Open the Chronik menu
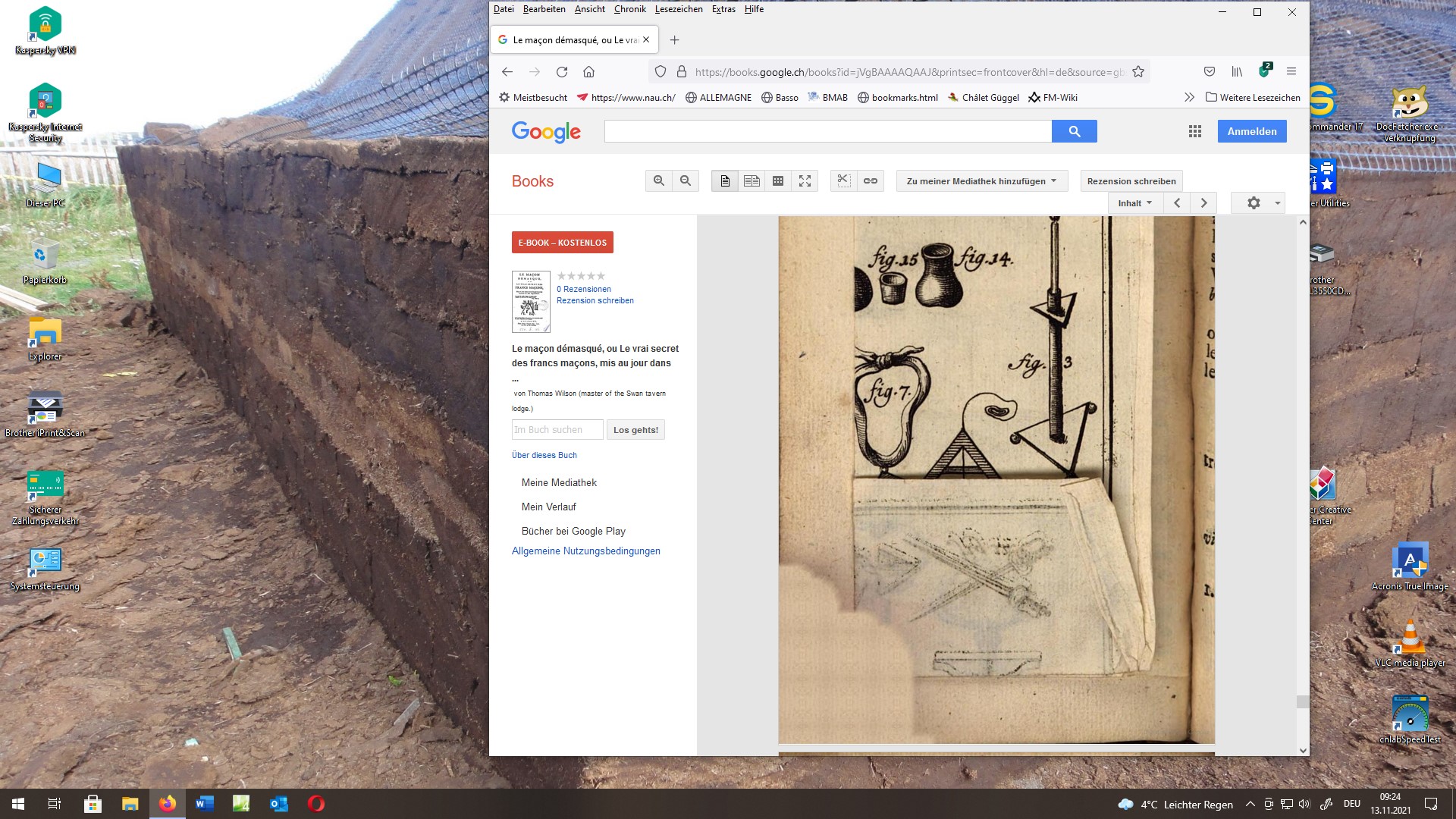 coord(629,9)
